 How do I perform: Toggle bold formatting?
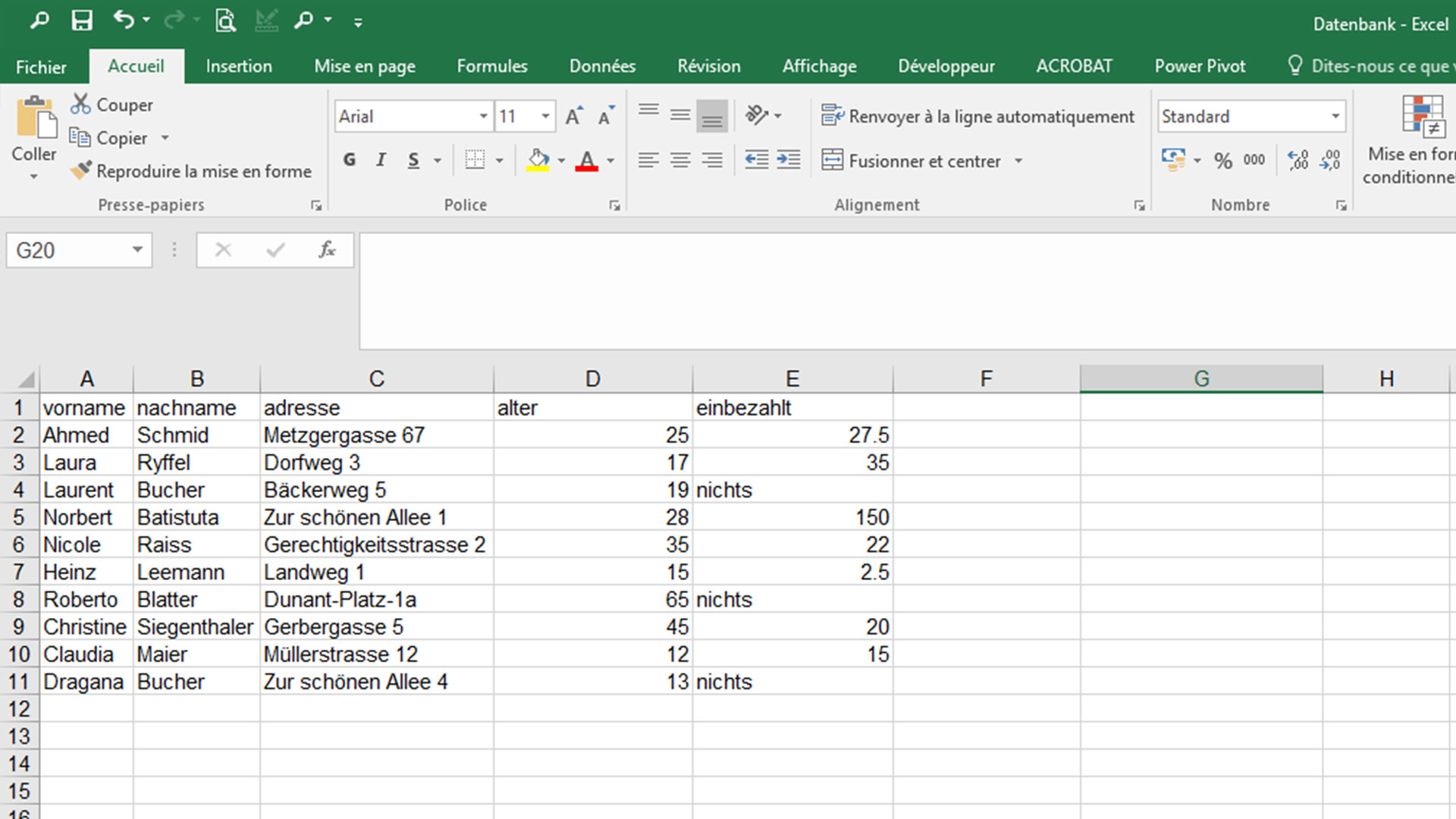350,160
